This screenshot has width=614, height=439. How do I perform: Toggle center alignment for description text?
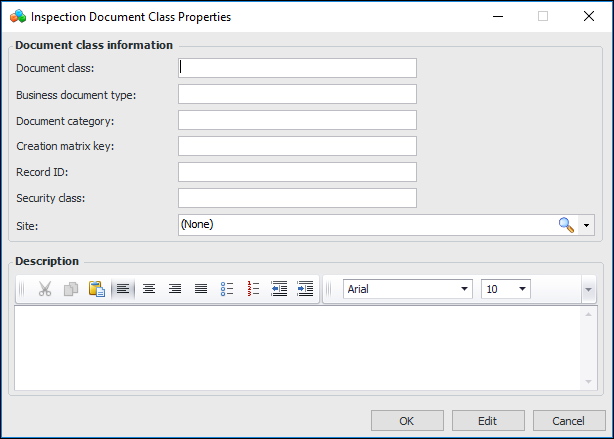coord(149,289)
